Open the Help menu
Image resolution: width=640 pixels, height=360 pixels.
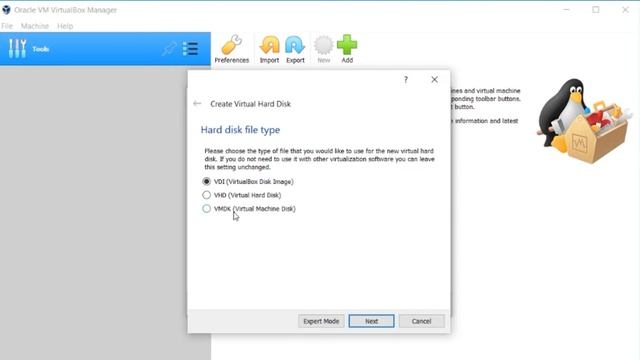click(65, 26)
